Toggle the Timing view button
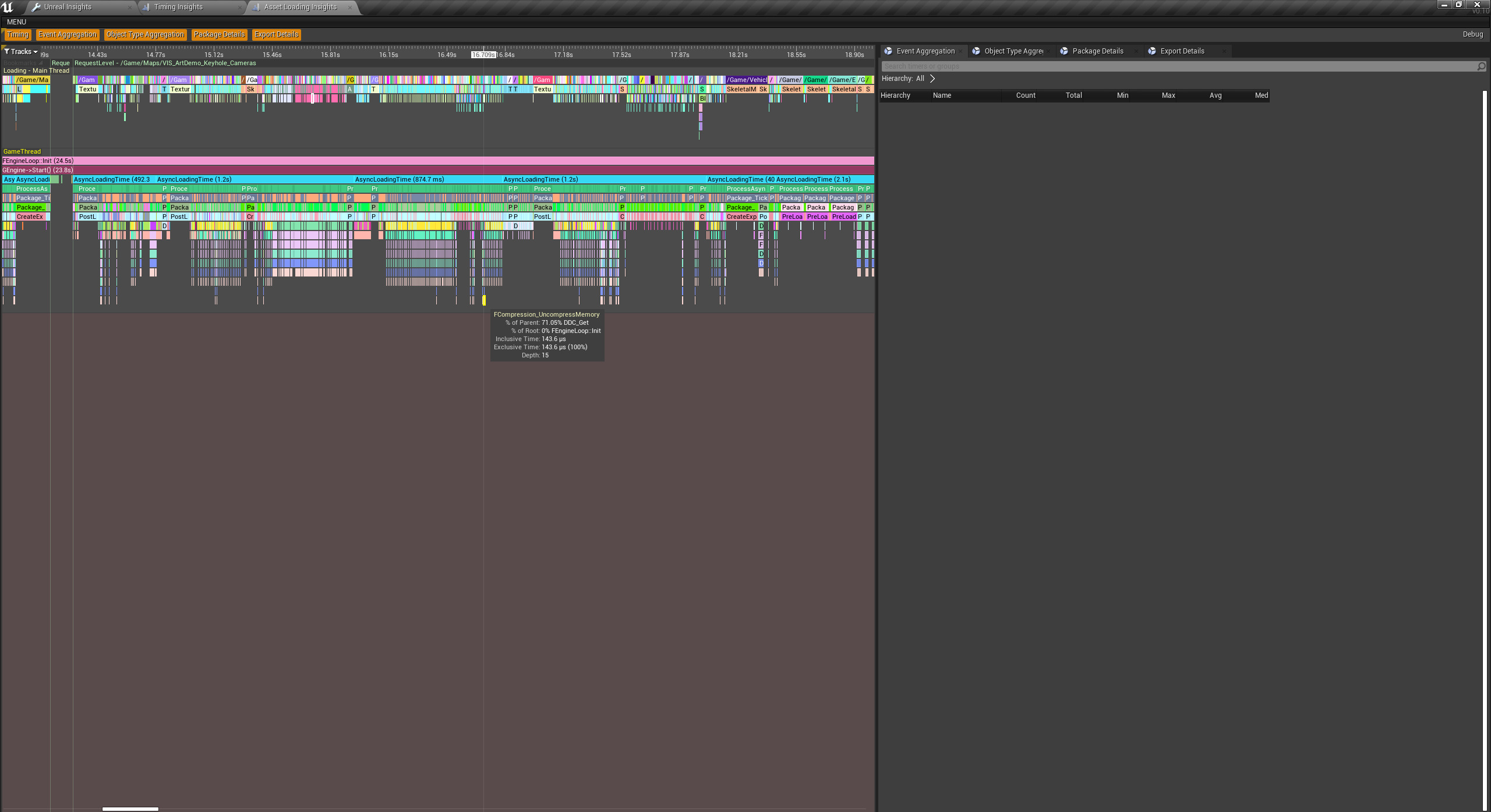 17,35
